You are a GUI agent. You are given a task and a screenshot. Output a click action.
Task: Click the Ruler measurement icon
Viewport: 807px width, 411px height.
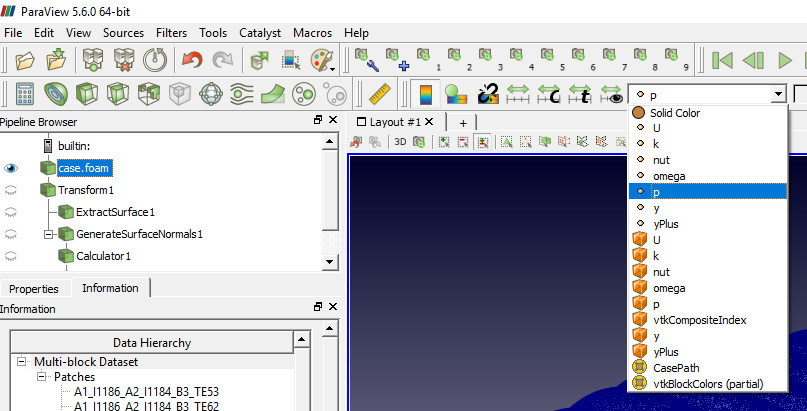380,94
